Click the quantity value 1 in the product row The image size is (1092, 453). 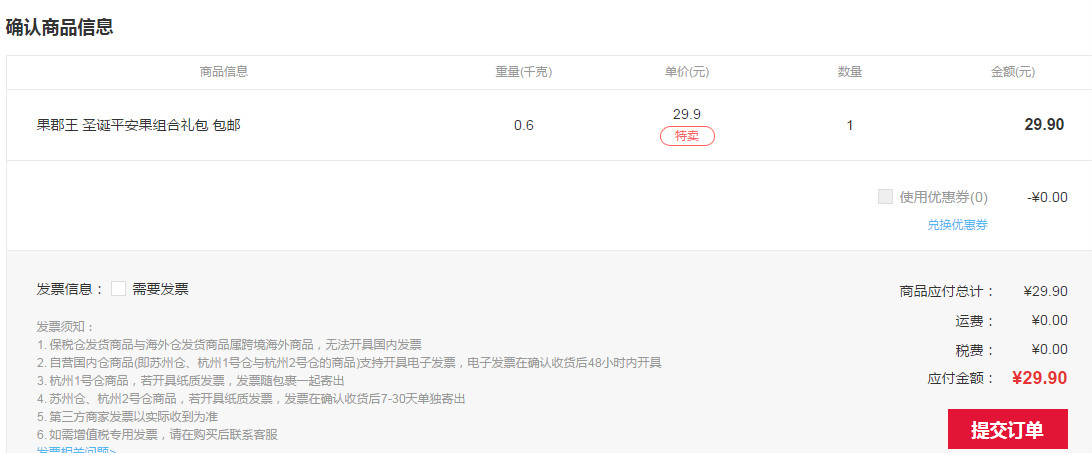tap(850, 125)
